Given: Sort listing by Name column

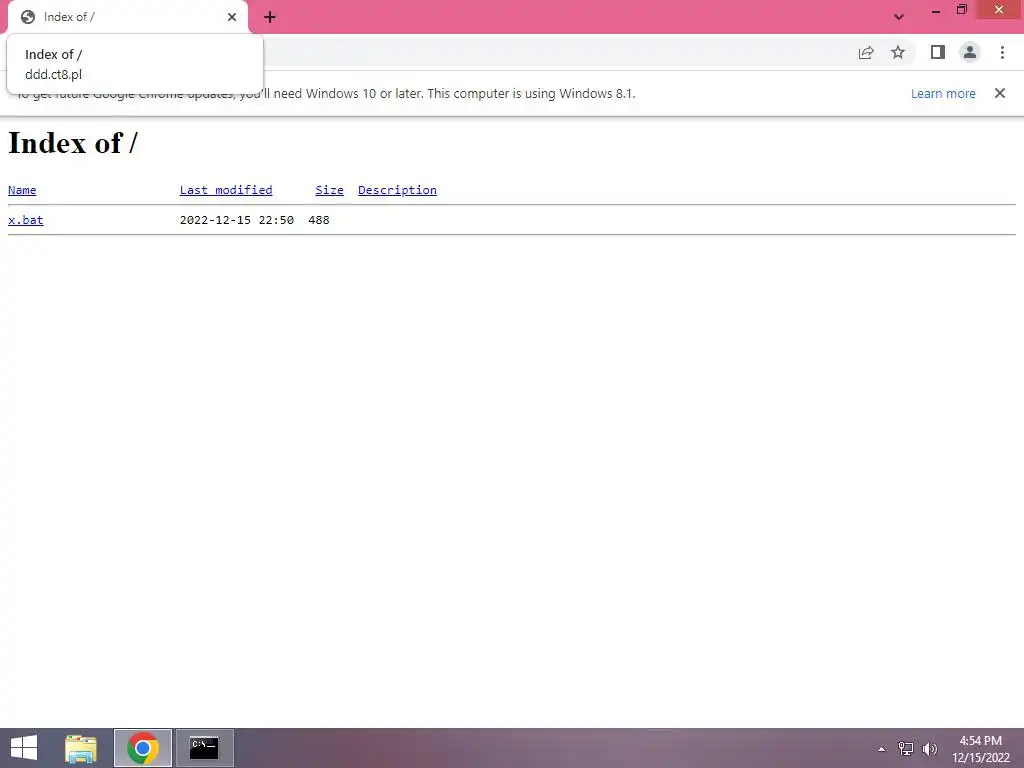Looking at the screenshot, I should point(22,190).
